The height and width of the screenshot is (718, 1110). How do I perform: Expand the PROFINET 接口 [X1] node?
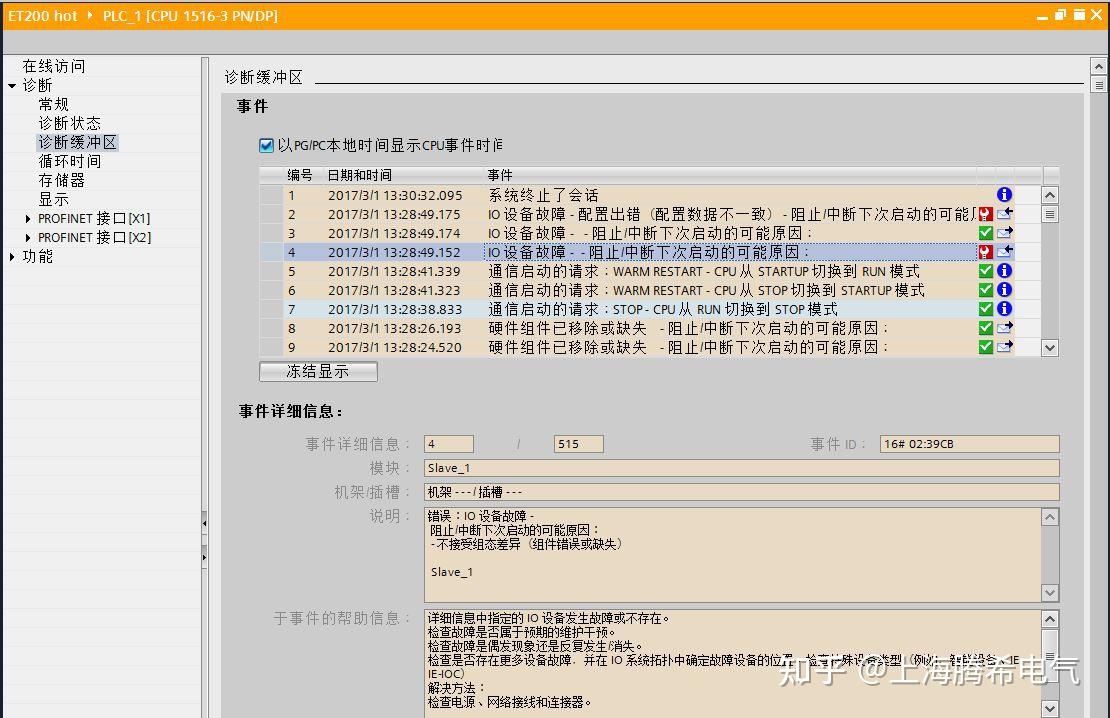pos(28,219)
